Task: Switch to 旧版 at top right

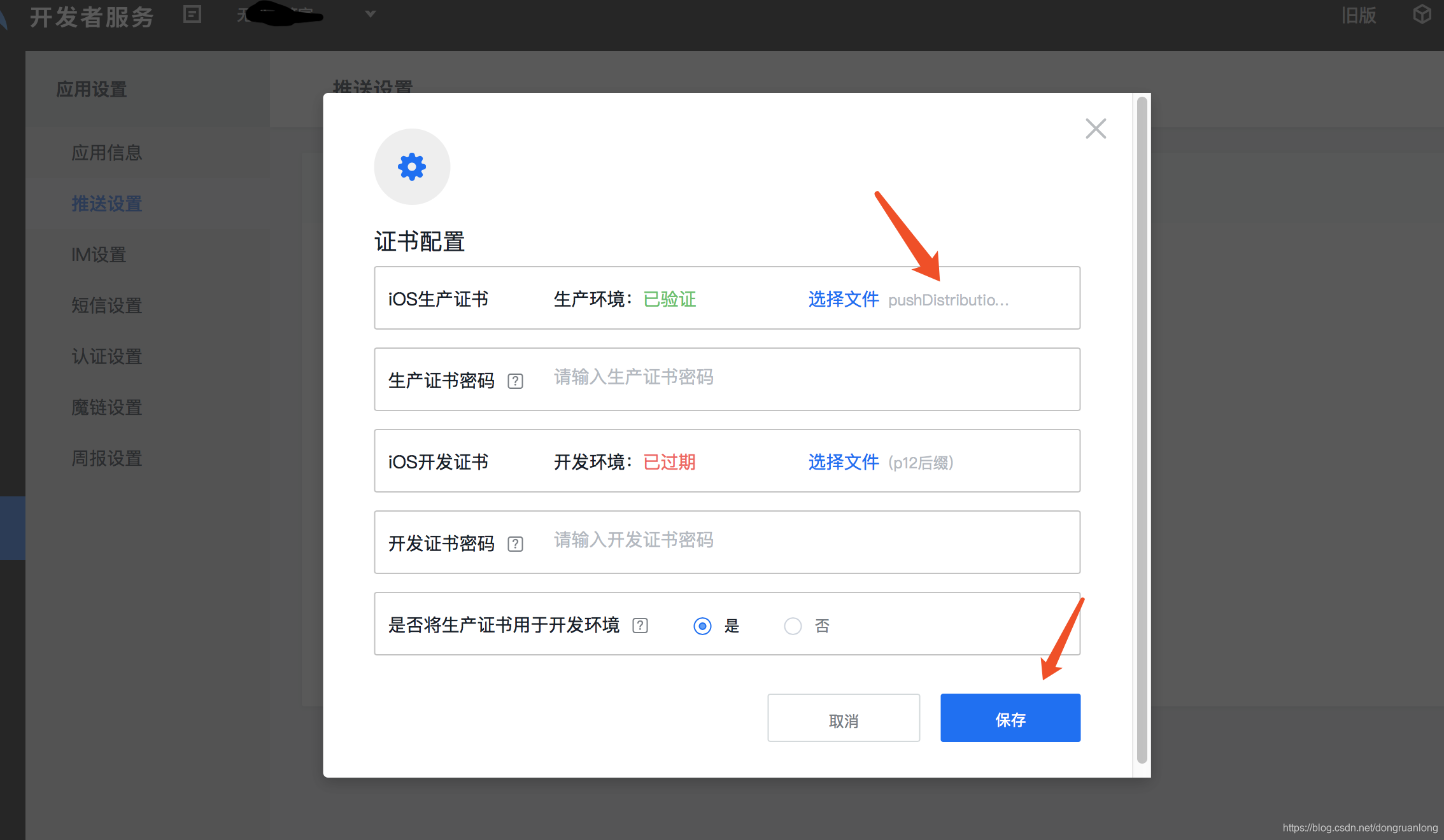Action: click(1358, 15)
